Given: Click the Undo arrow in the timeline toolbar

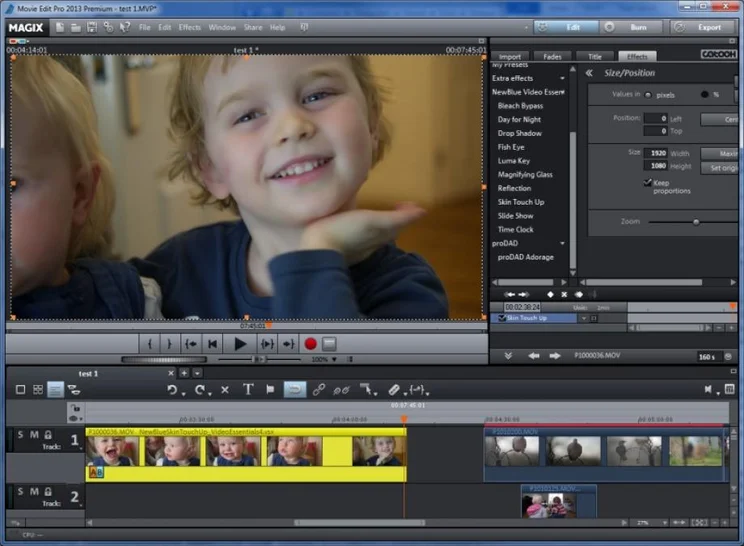Looking at the screenshot, I should pyautogui.click(x=172, y=389).
